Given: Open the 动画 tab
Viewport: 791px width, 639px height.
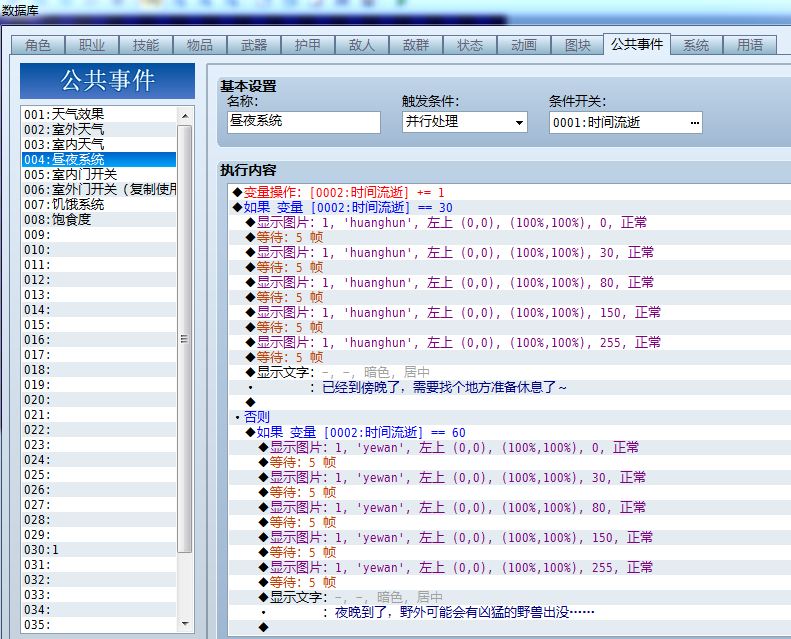Looking at the screenshot, I should click(x=524, y=45).
